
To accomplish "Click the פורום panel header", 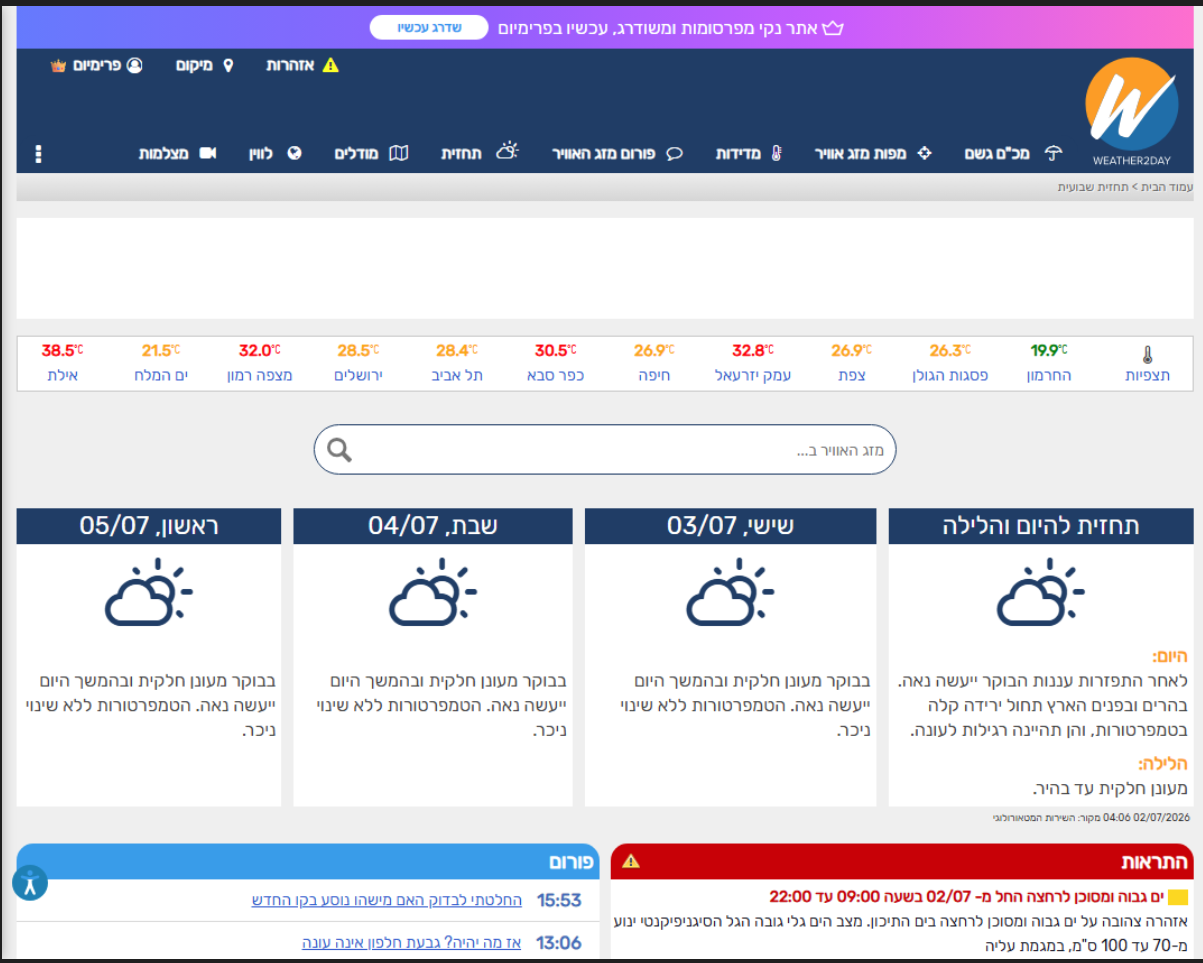I will [308, 861].
